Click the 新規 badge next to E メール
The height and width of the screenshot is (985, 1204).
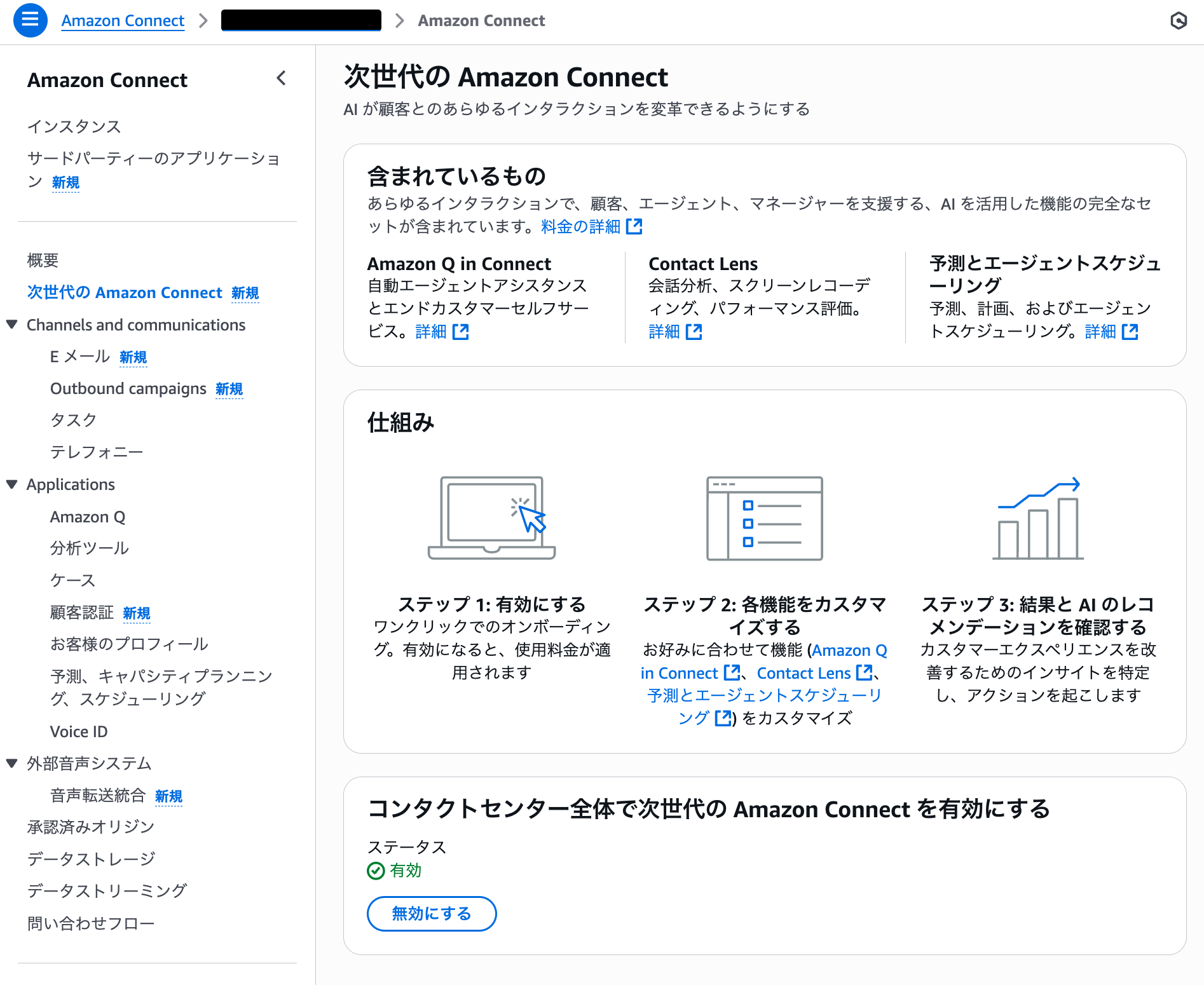coord(133,357)
